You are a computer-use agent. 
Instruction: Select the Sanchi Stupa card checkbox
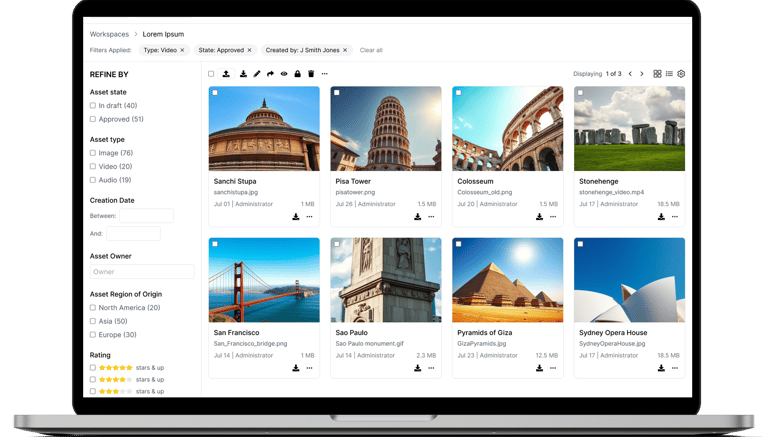click(x=215, y=93)
